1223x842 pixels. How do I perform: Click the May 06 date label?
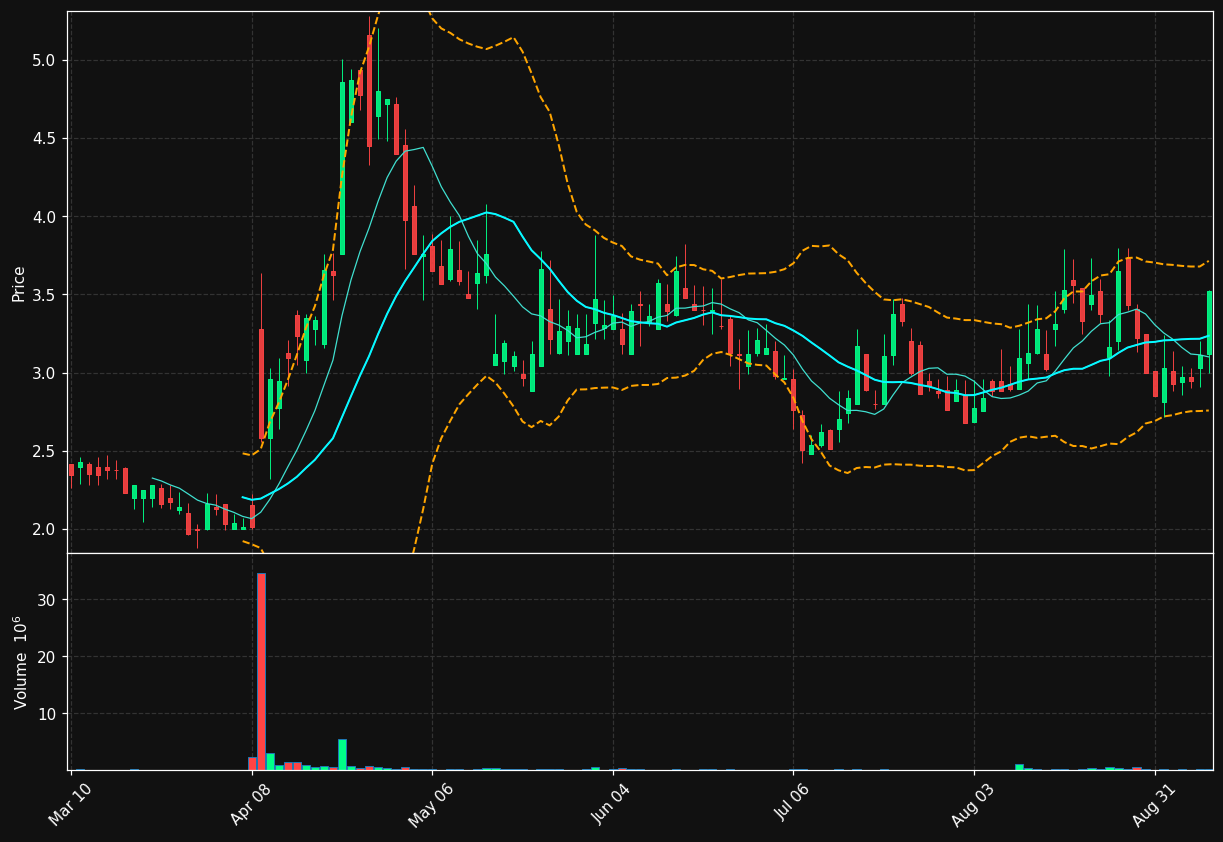point(431,804)
